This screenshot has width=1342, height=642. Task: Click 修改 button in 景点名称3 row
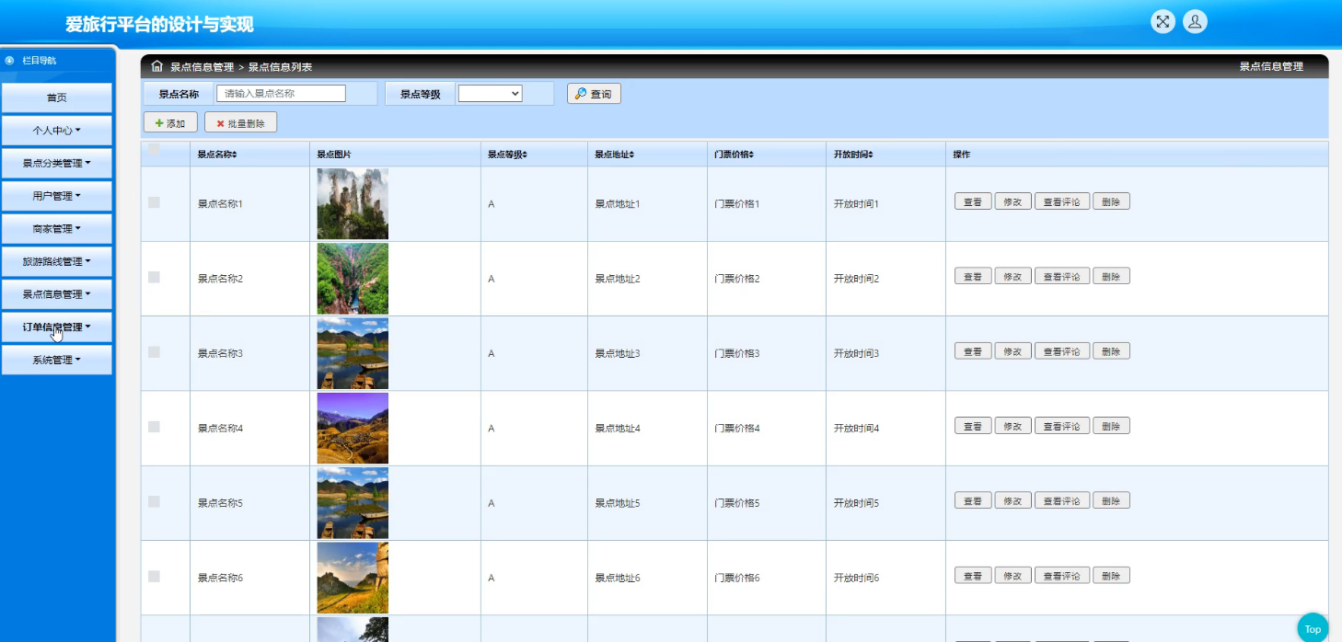click(1012, 352)
